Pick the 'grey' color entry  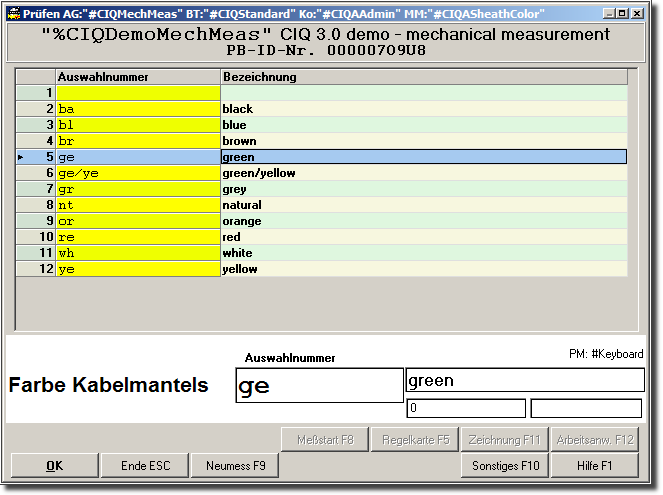pos(423,189)
